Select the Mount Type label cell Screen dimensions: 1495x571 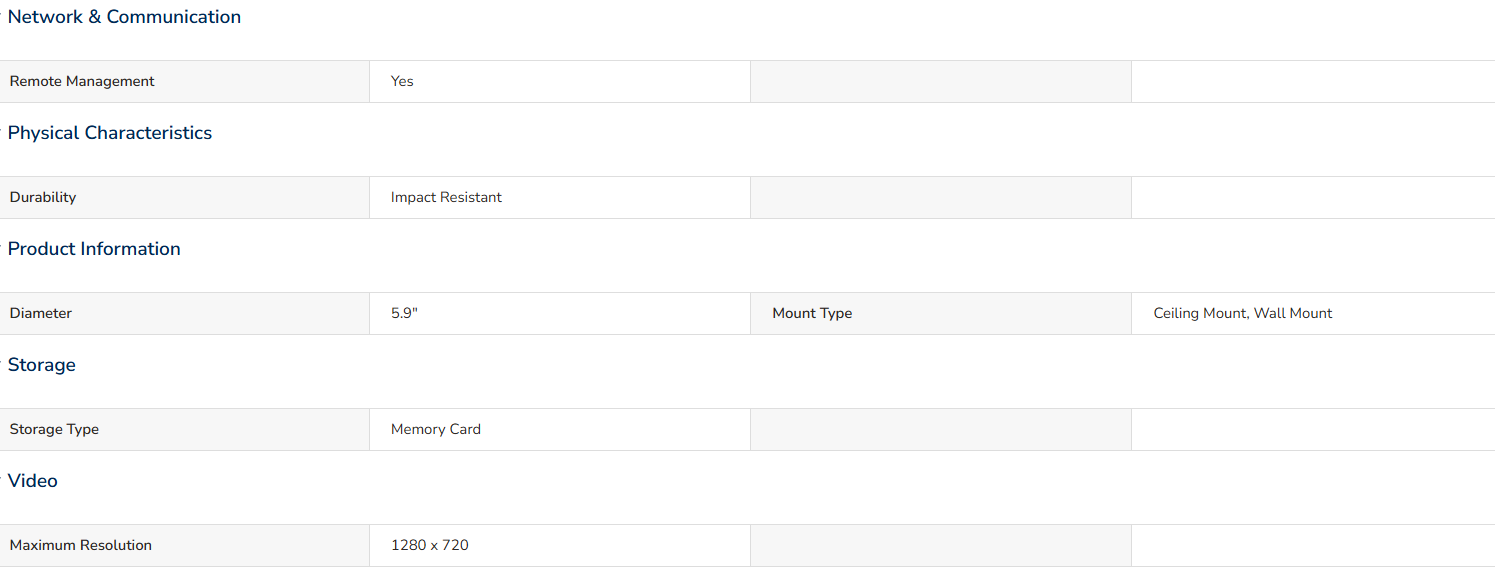coord(941,313)
